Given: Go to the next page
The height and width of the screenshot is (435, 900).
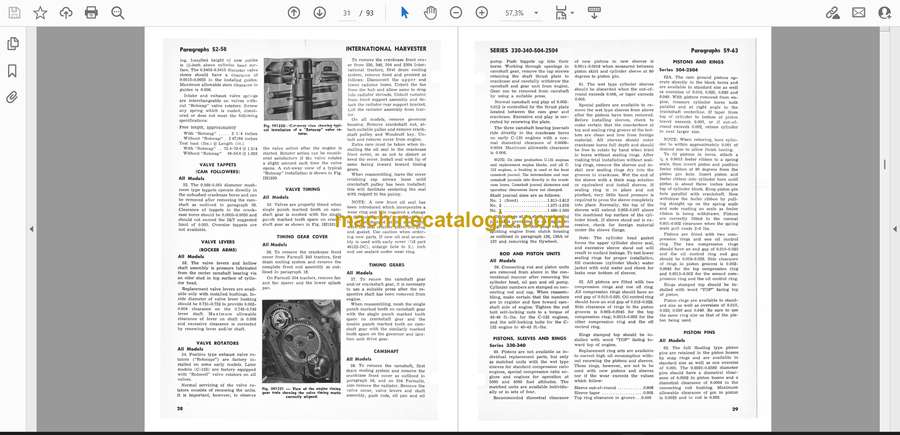Looking at the screenshot, I should (320, 13).
